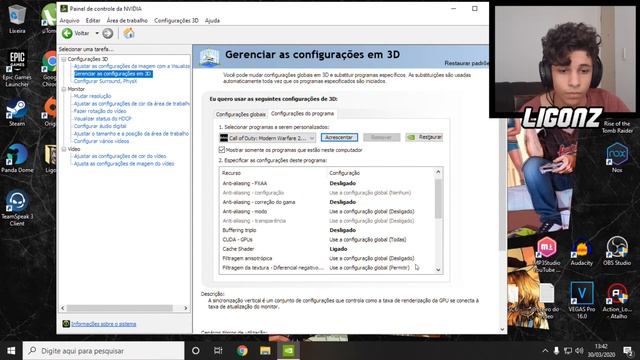Select Filtragem anisotrópica setting row
Image resolution: width=640 pixels, height=360 pixels.
[x=327, y=258]
